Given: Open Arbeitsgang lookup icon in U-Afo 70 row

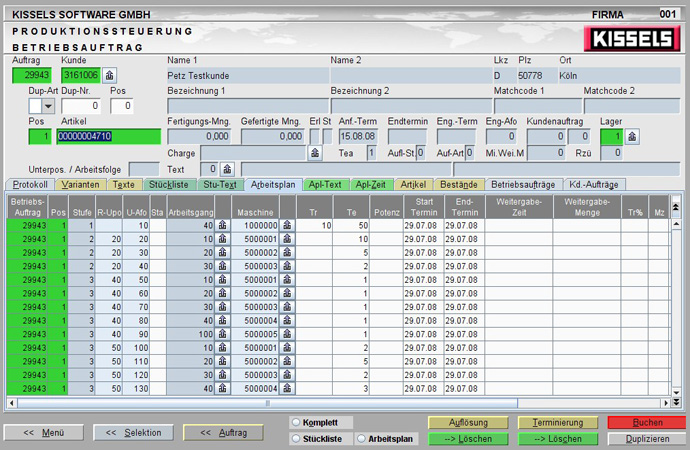Looking at the screenshot, I should pyautogui.click(x=223, y=307).
